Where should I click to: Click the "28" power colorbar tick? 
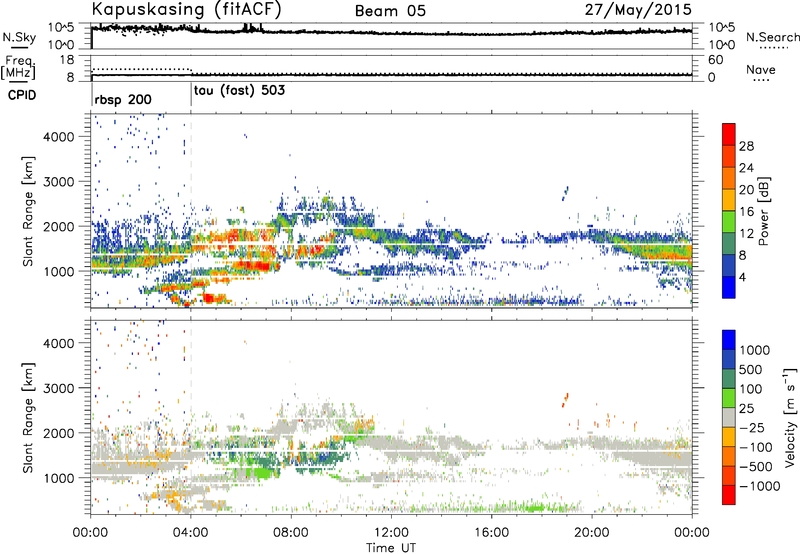(746, 146)
